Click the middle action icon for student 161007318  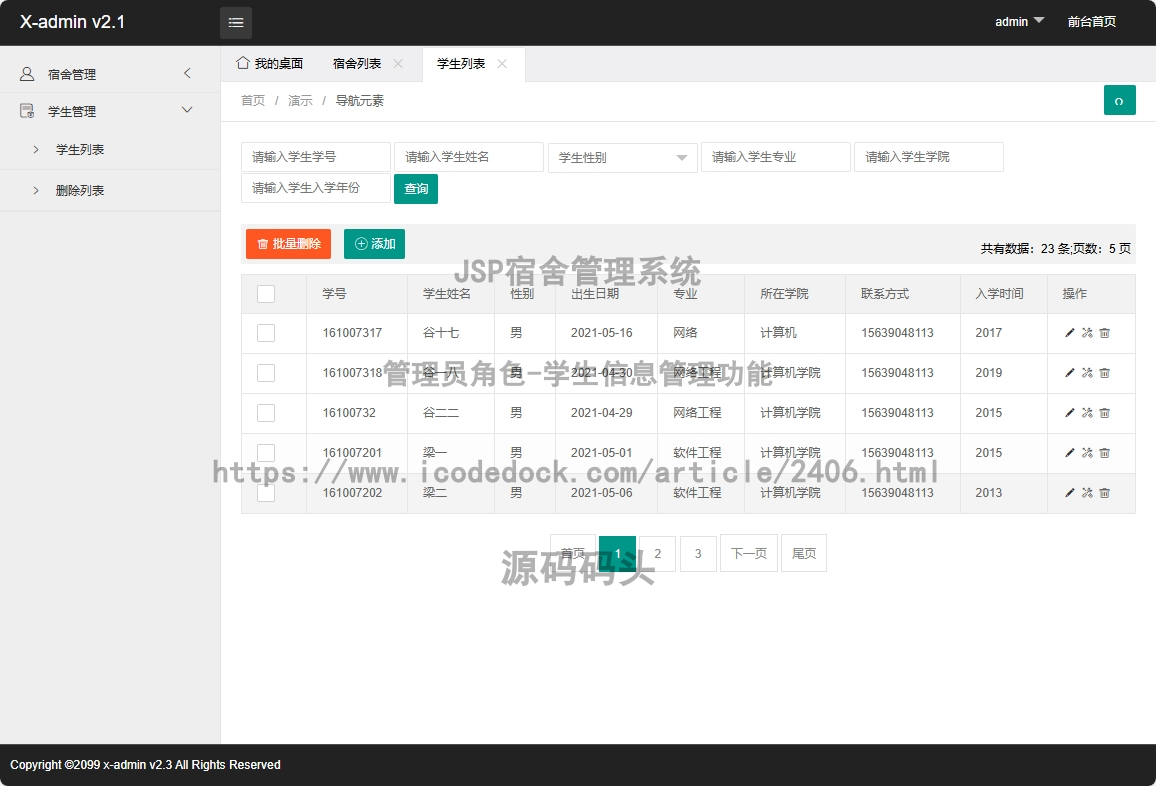(x=1087, y=372)
